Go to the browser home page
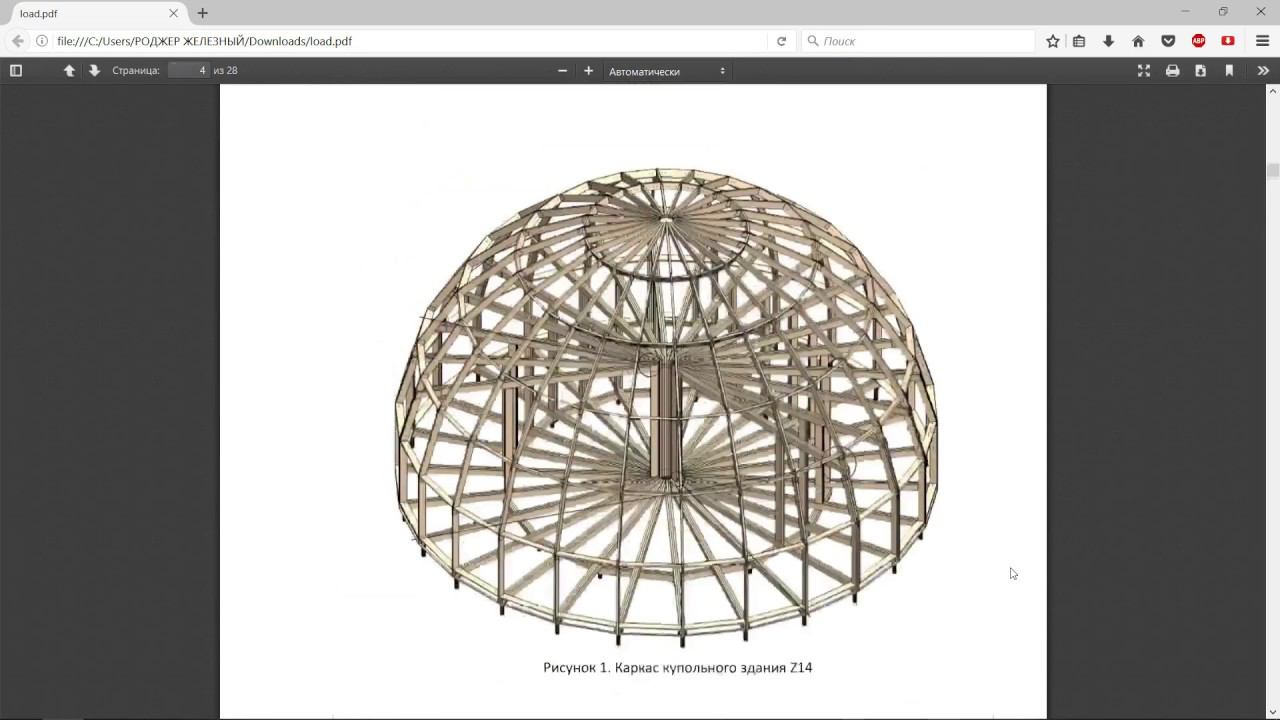 point(1138,41)
